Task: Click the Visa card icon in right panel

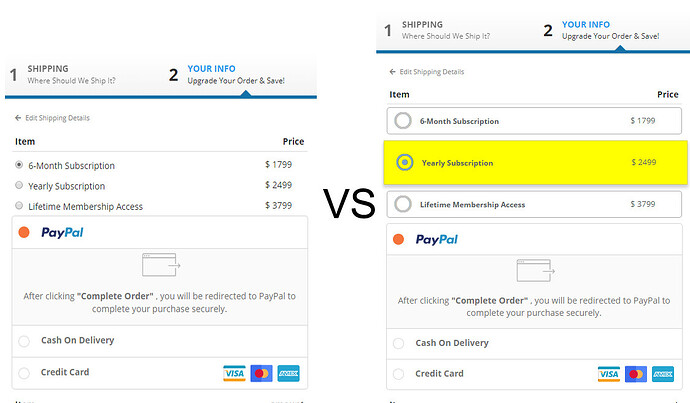Action: 608,374
